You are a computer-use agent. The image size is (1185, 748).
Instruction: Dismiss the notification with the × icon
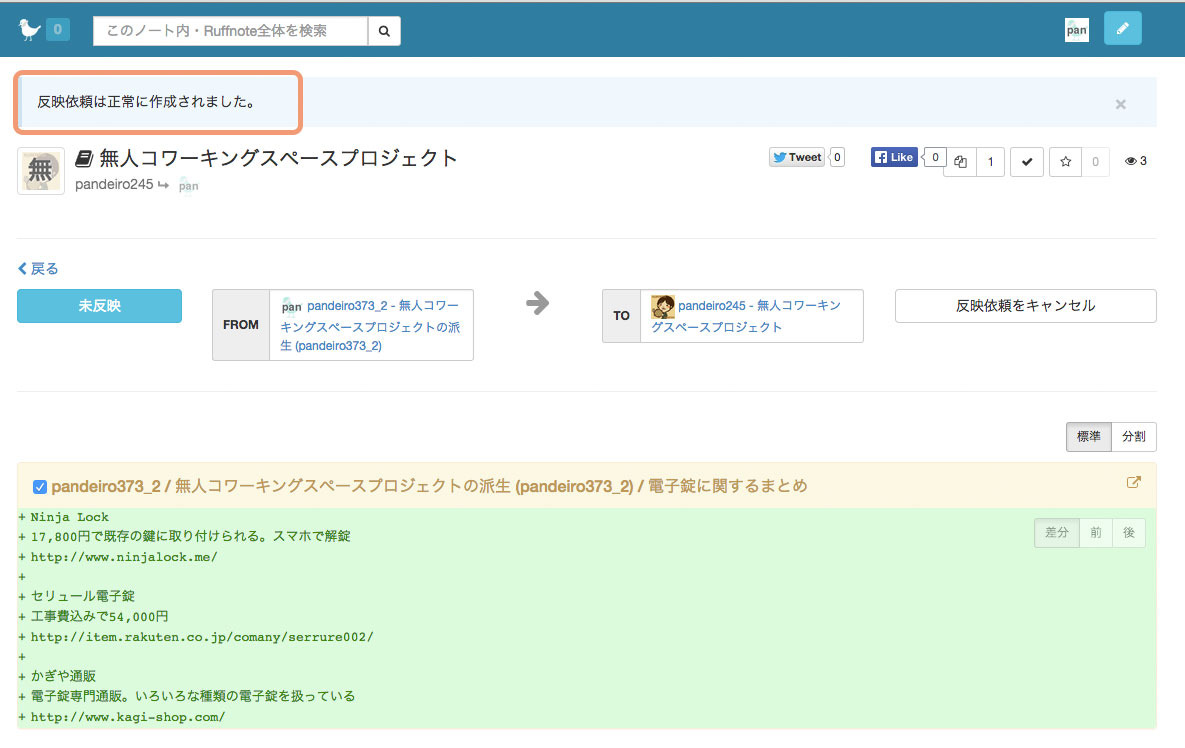(x=1120, y=104)
